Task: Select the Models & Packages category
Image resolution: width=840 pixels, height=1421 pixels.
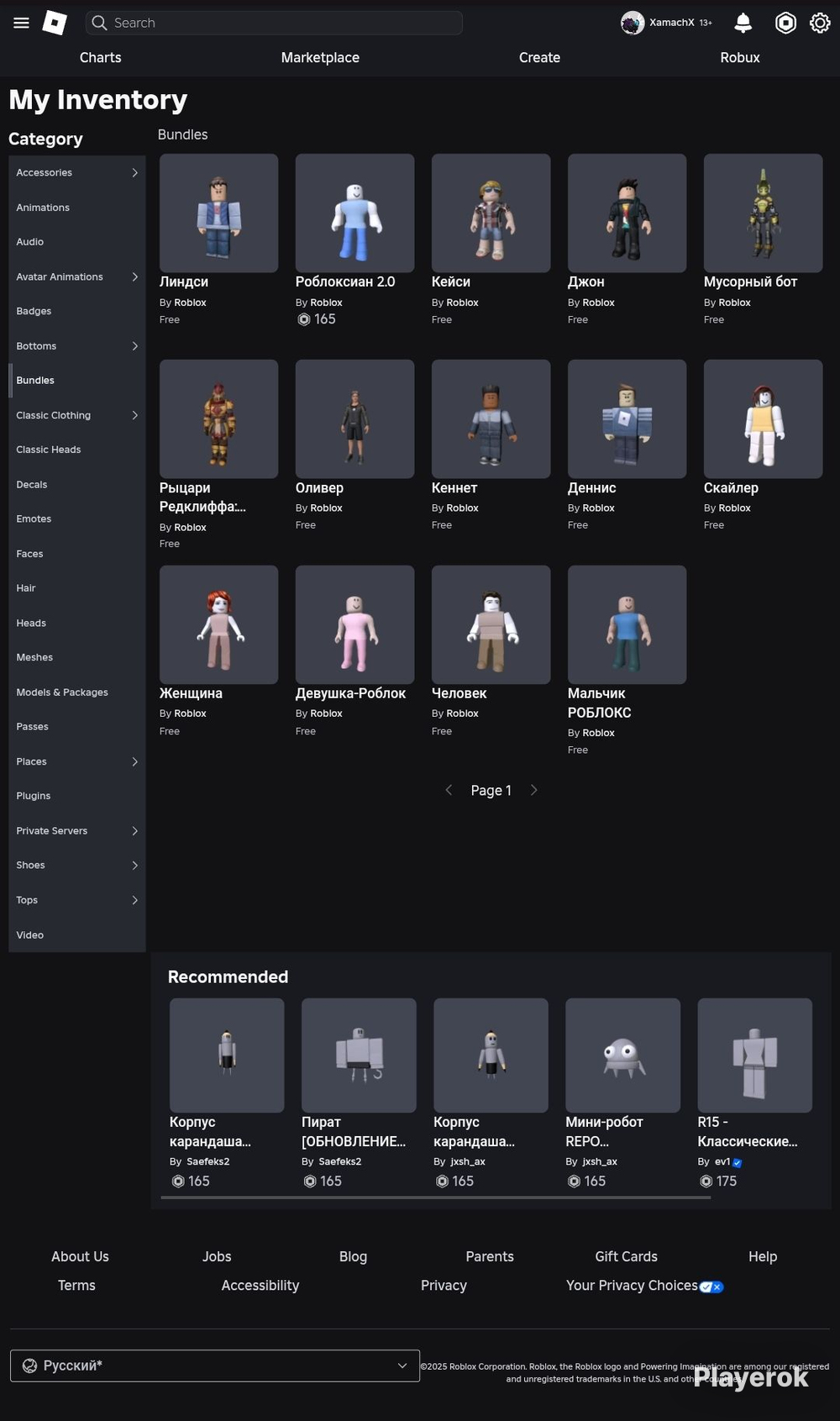Action: [x=77, y=692]
